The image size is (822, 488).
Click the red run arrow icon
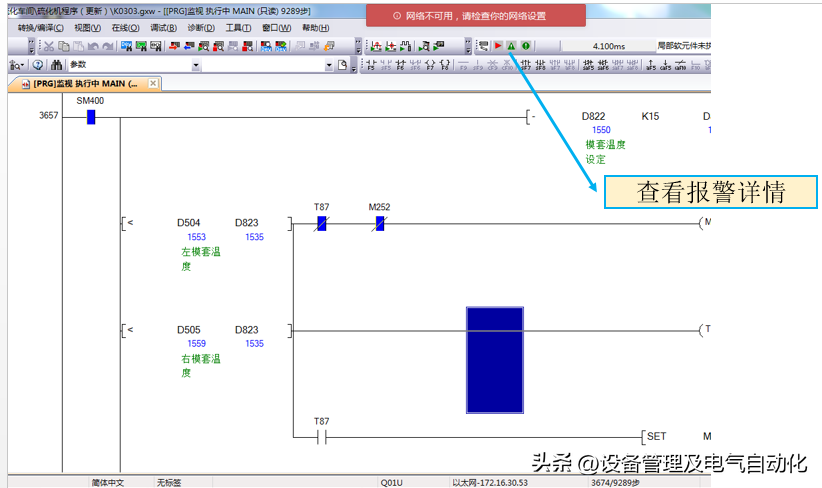click(498, 46)
